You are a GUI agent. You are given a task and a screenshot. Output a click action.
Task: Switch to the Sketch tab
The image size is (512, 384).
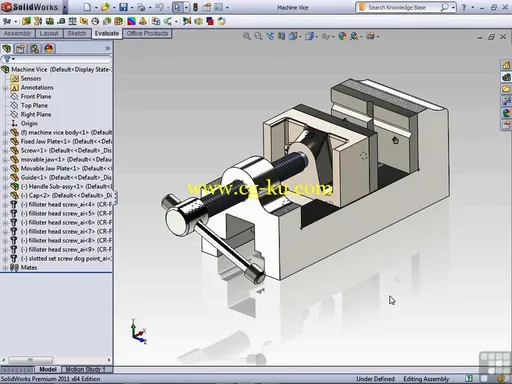click(77, 33)
